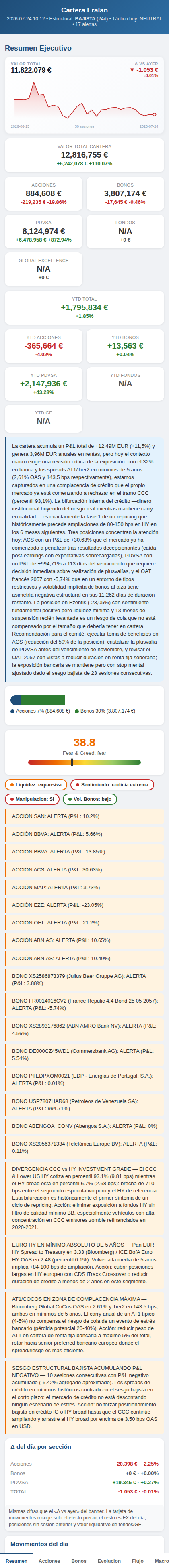
Task: Open the BONO ABENGOA_CONV alert
Action: click(84, 1125)
